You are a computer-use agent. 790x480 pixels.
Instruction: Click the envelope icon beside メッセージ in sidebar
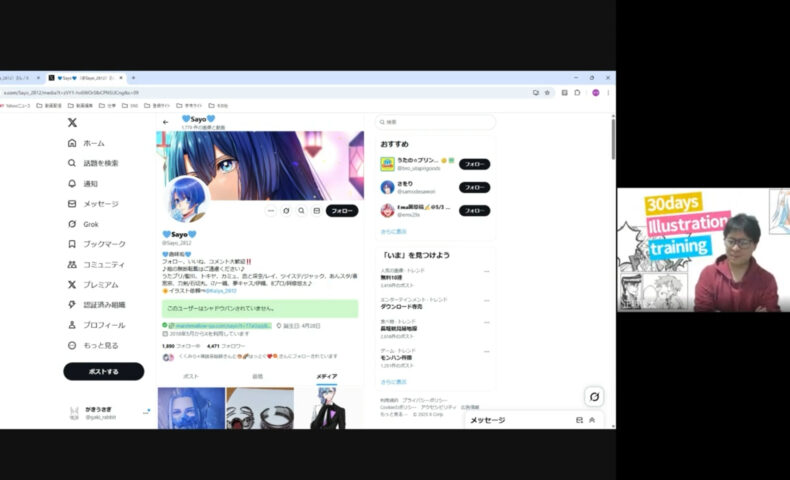(x=72, y=203)
